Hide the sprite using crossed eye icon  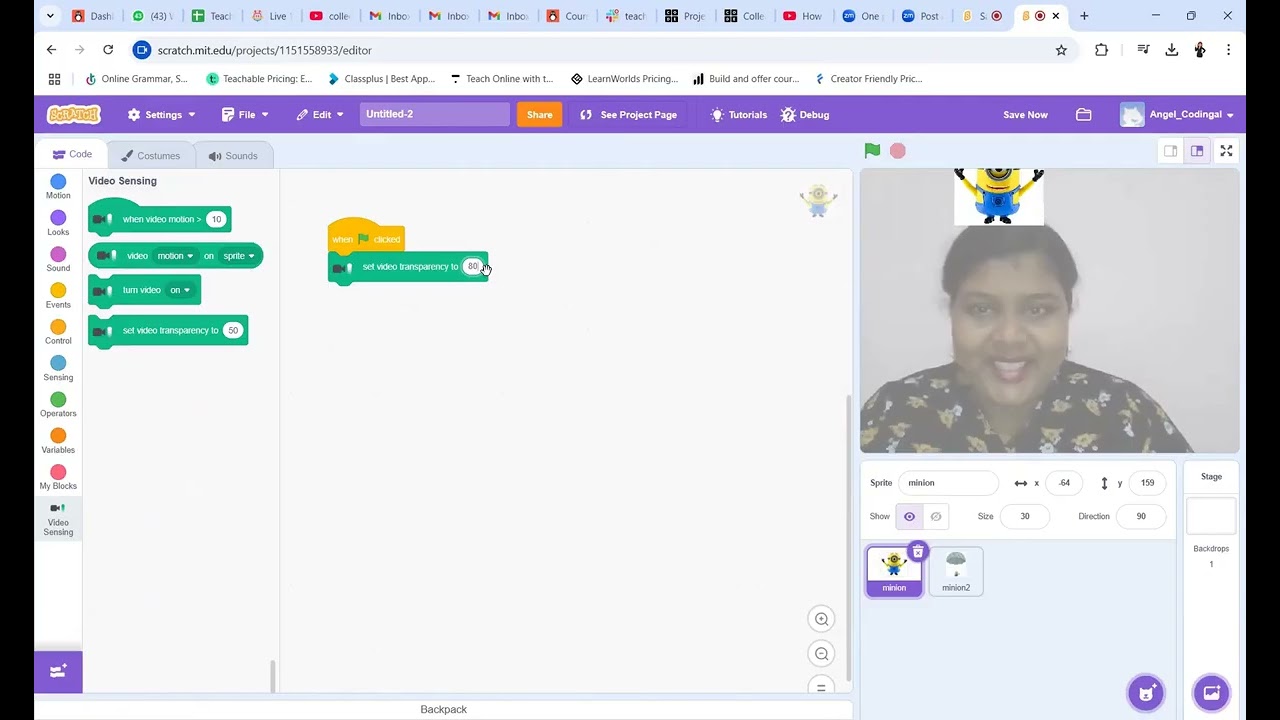(x=935, y=516)
